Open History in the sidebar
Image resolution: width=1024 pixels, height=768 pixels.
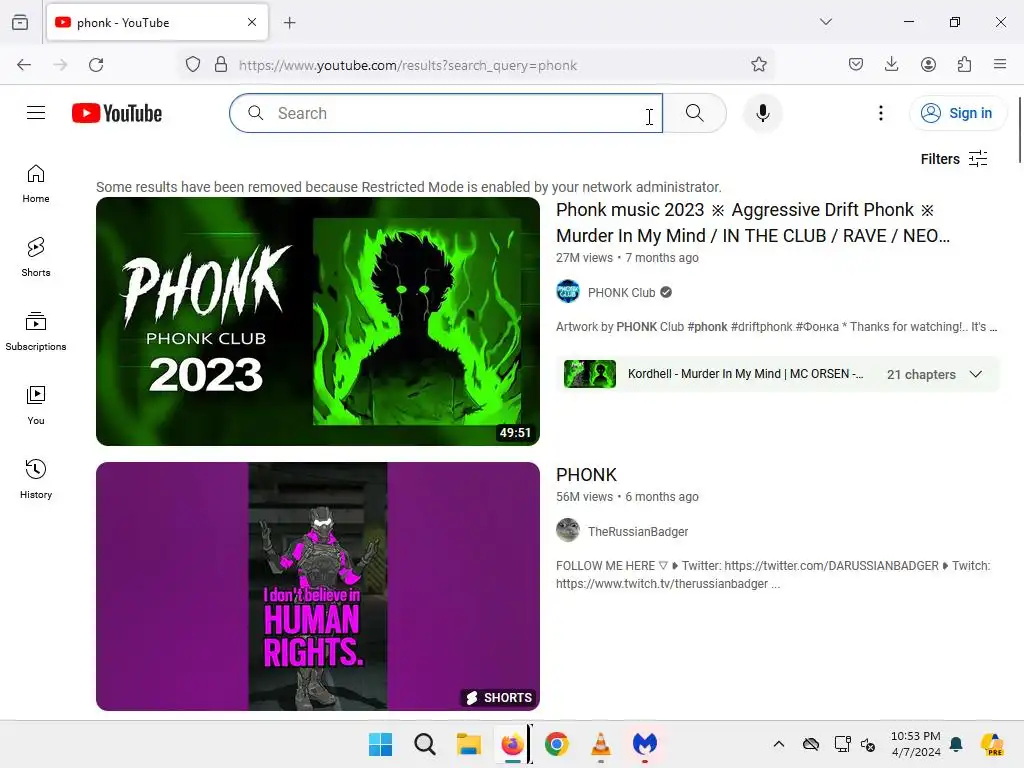tap(36, 479)
